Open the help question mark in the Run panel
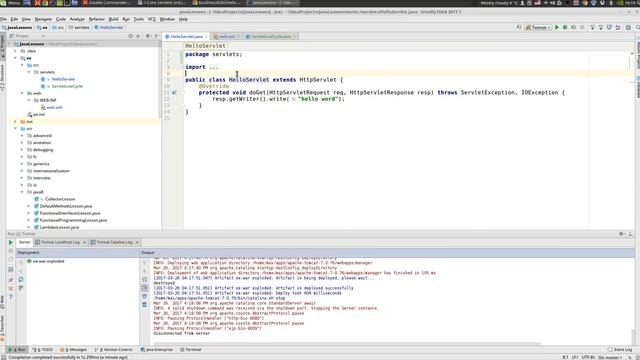 click(x=11, y=297)
